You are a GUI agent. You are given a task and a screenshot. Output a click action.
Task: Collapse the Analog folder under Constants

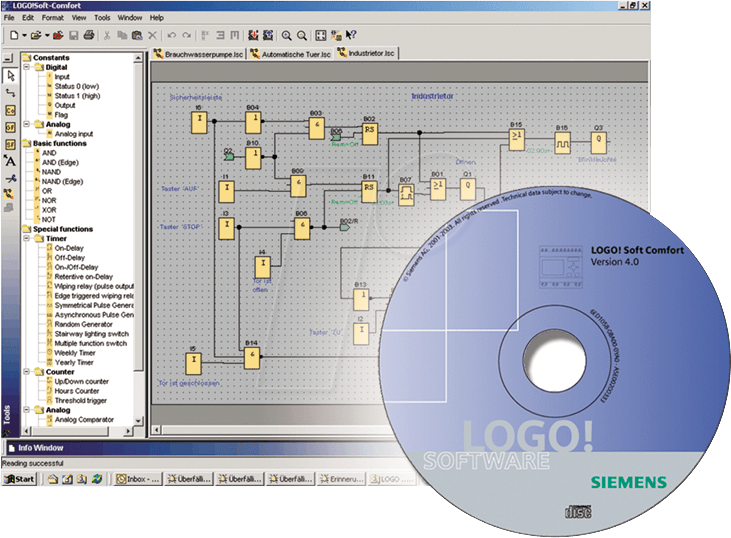[x=27, y=124]
